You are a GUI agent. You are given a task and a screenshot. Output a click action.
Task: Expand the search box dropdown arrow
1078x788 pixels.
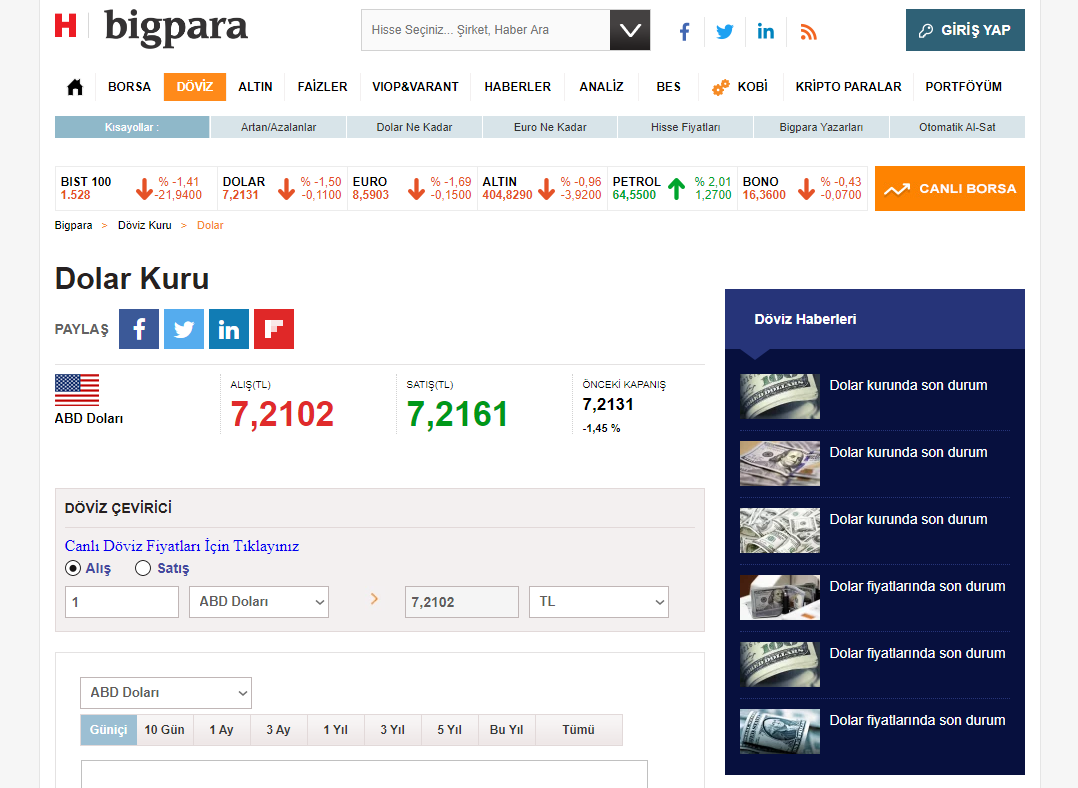630,30
